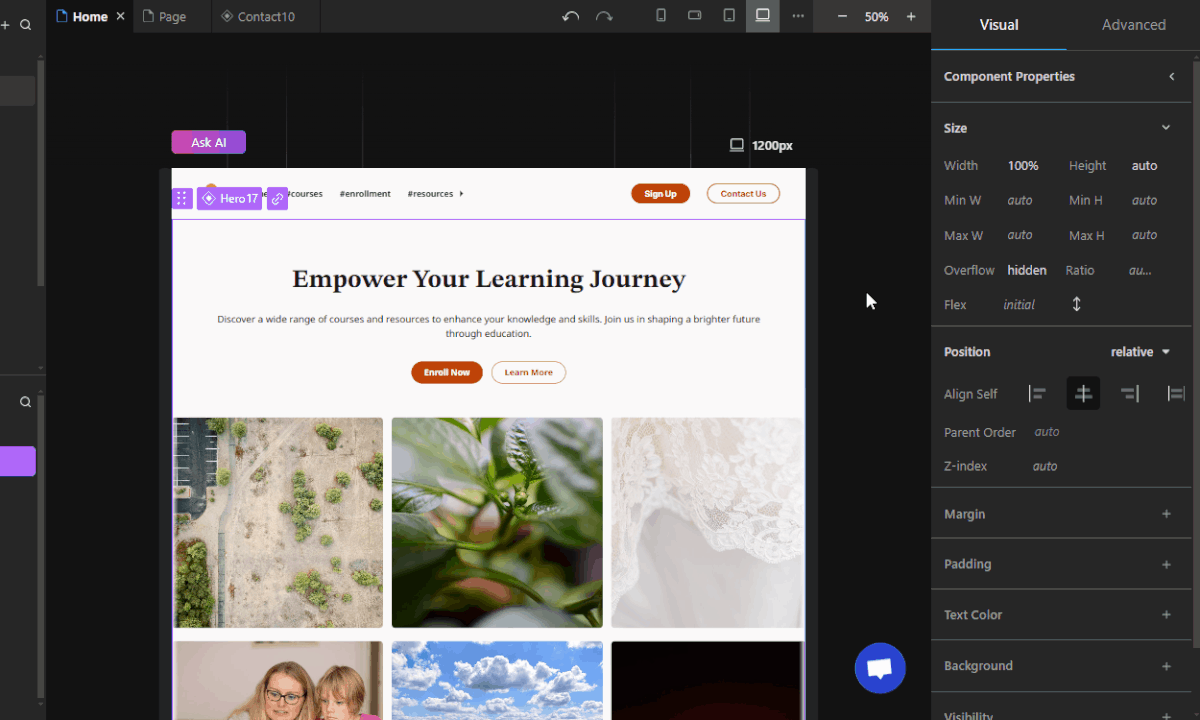Select the aerial desert photo thumbnail
The width and height of the screenshot is (1200, 720).
278,523
